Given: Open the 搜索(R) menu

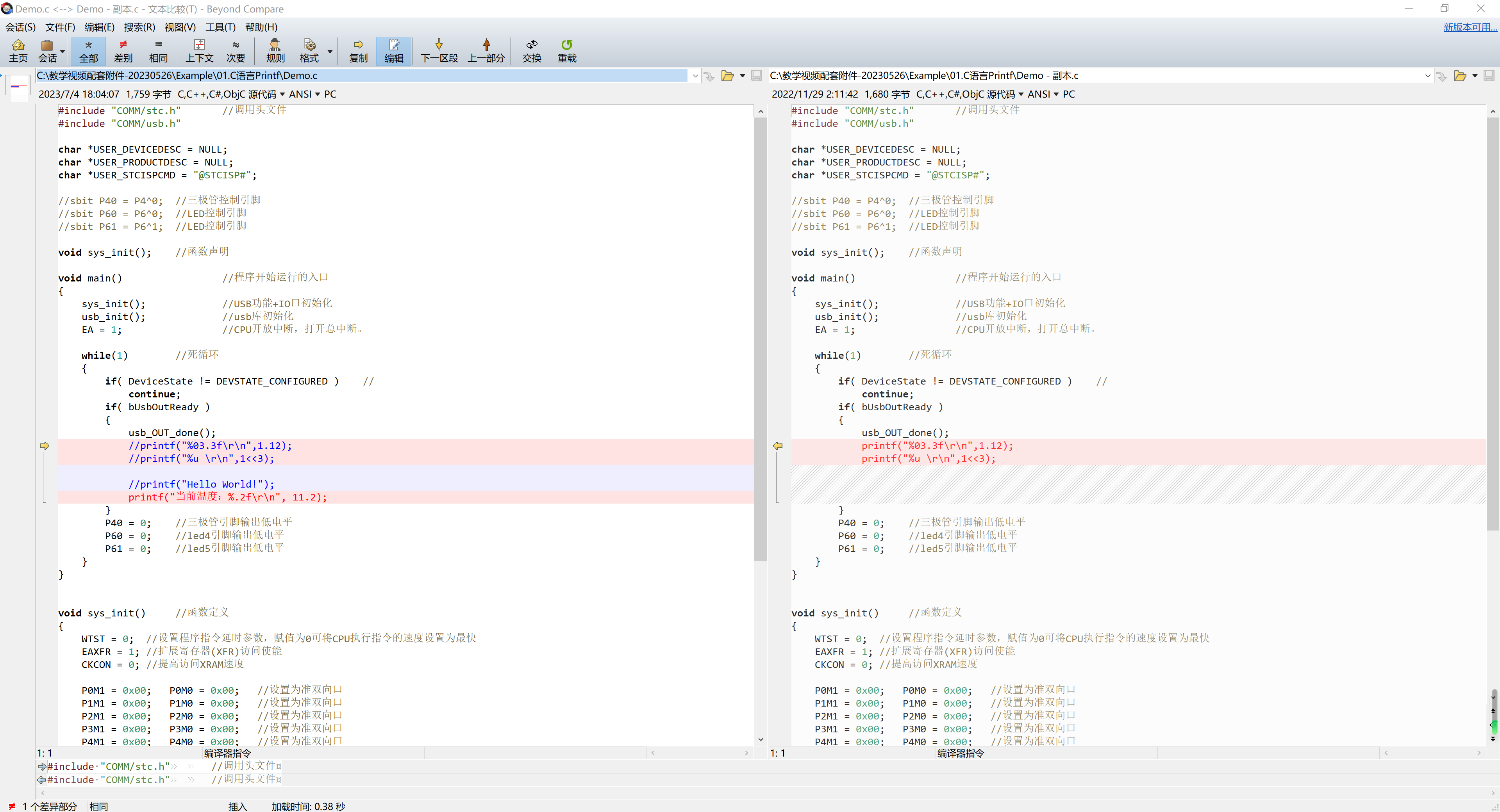Looking at the screenshot, I should (139, 27).
